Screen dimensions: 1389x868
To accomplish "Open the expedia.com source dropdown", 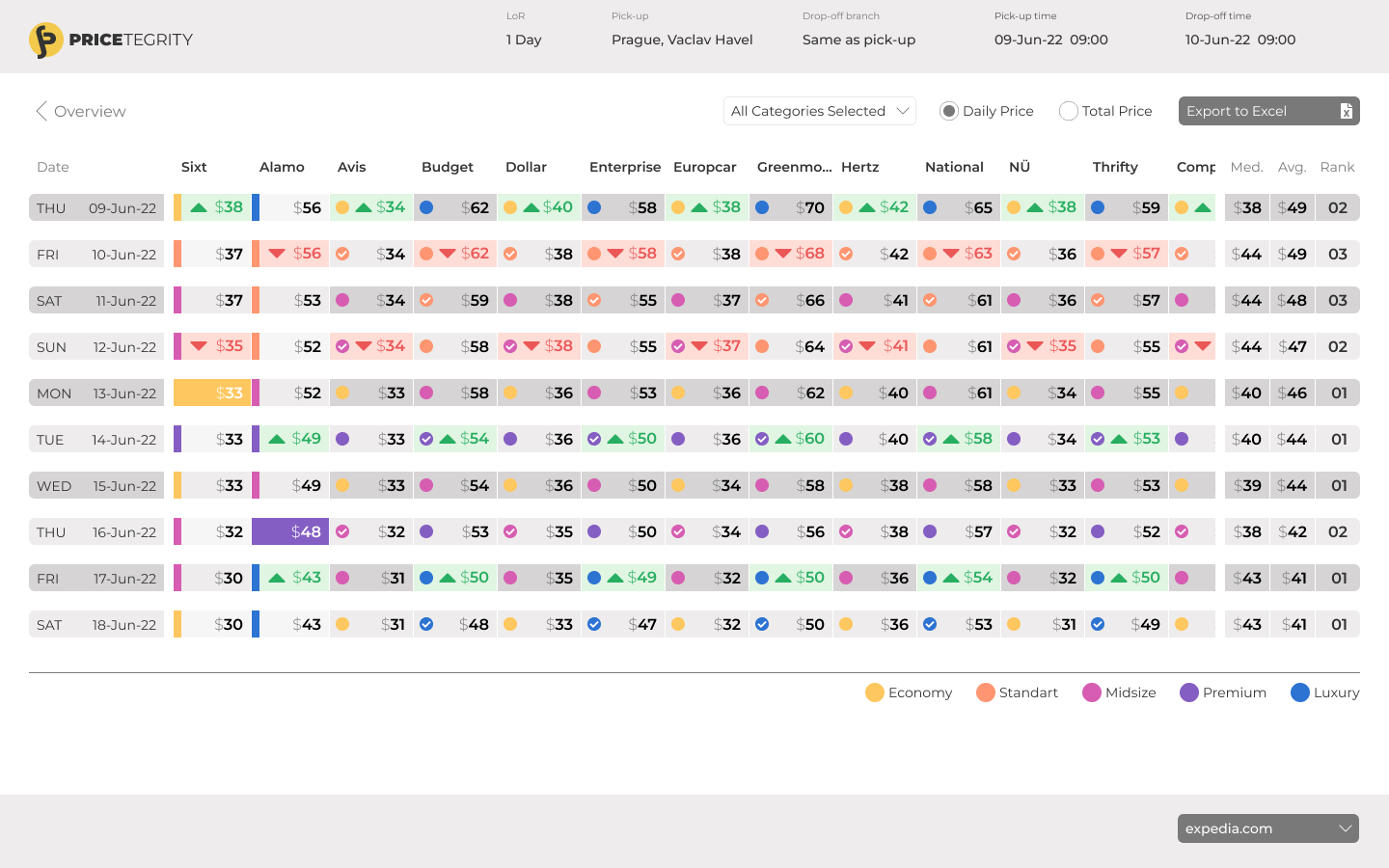I will (x=1267, y=828).
